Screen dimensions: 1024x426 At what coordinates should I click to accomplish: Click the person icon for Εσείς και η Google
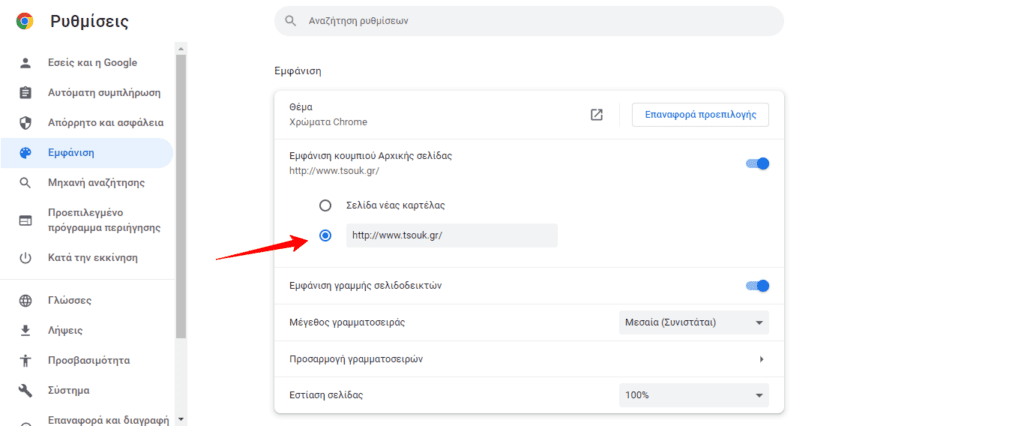[x=26, y=63]
